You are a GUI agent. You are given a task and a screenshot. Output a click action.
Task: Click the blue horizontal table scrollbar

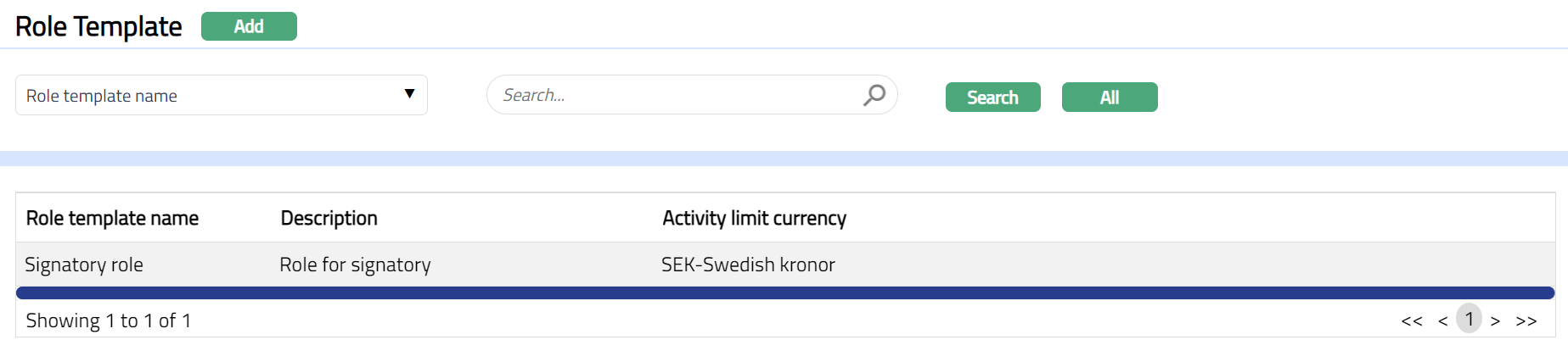784,292
